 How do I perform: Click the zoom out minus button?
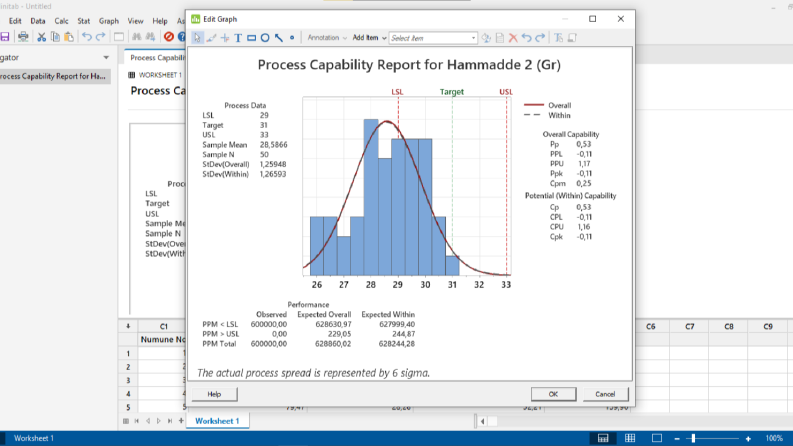pyautogui.click(x=677, y=438)
